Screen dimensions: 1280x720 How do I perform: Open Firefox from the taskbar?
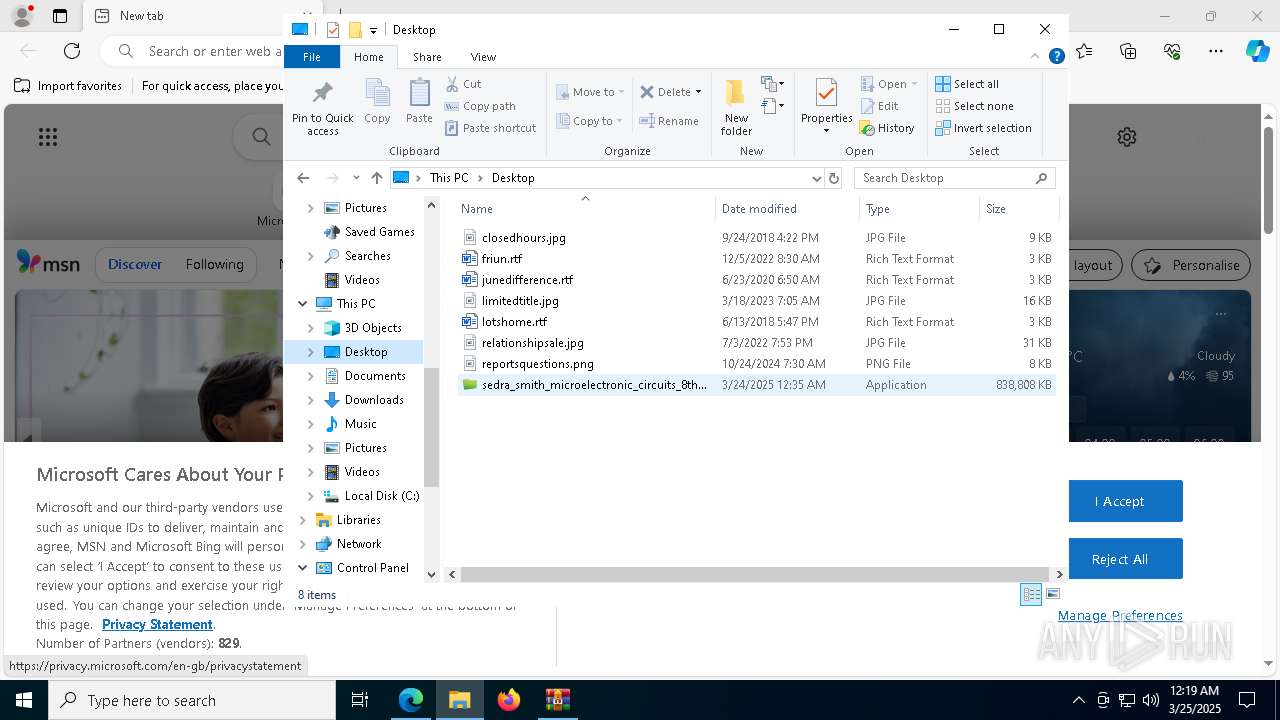coord(509,700)
